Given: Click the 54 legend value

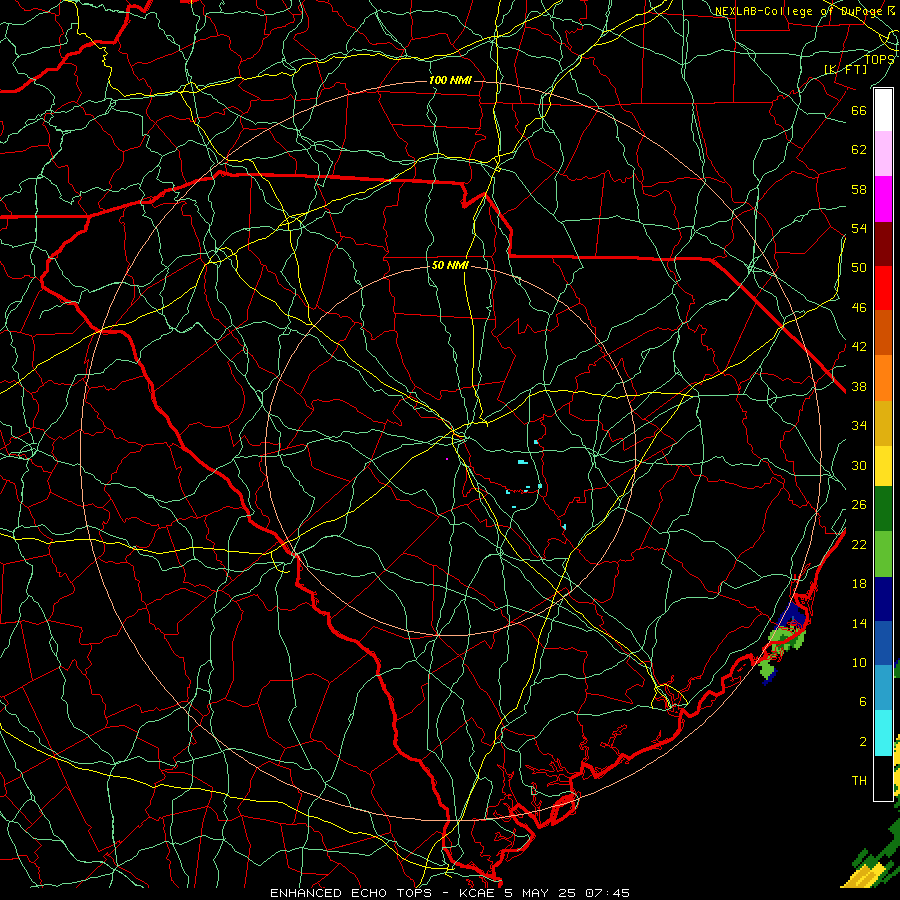Looking at the screenshot, I should pyautogui.click(x=859, y=228).
